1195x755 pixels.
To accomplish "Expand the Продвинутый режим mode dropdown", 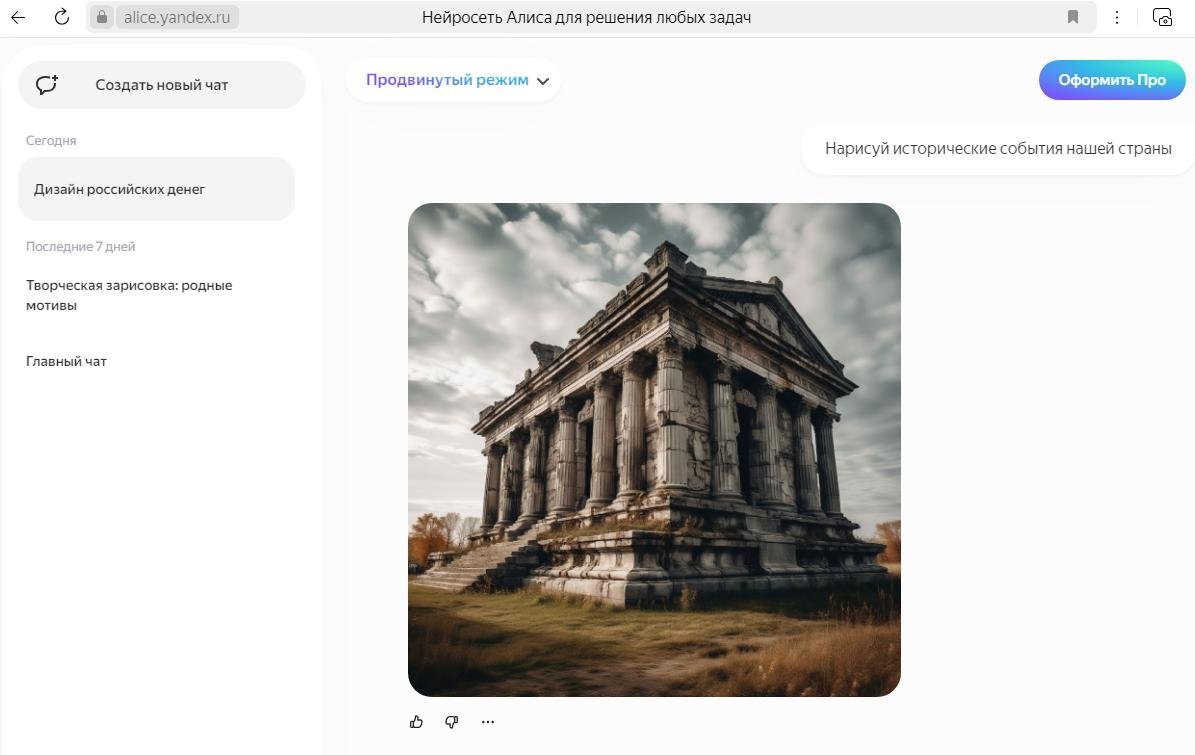I will click(453, 80).
